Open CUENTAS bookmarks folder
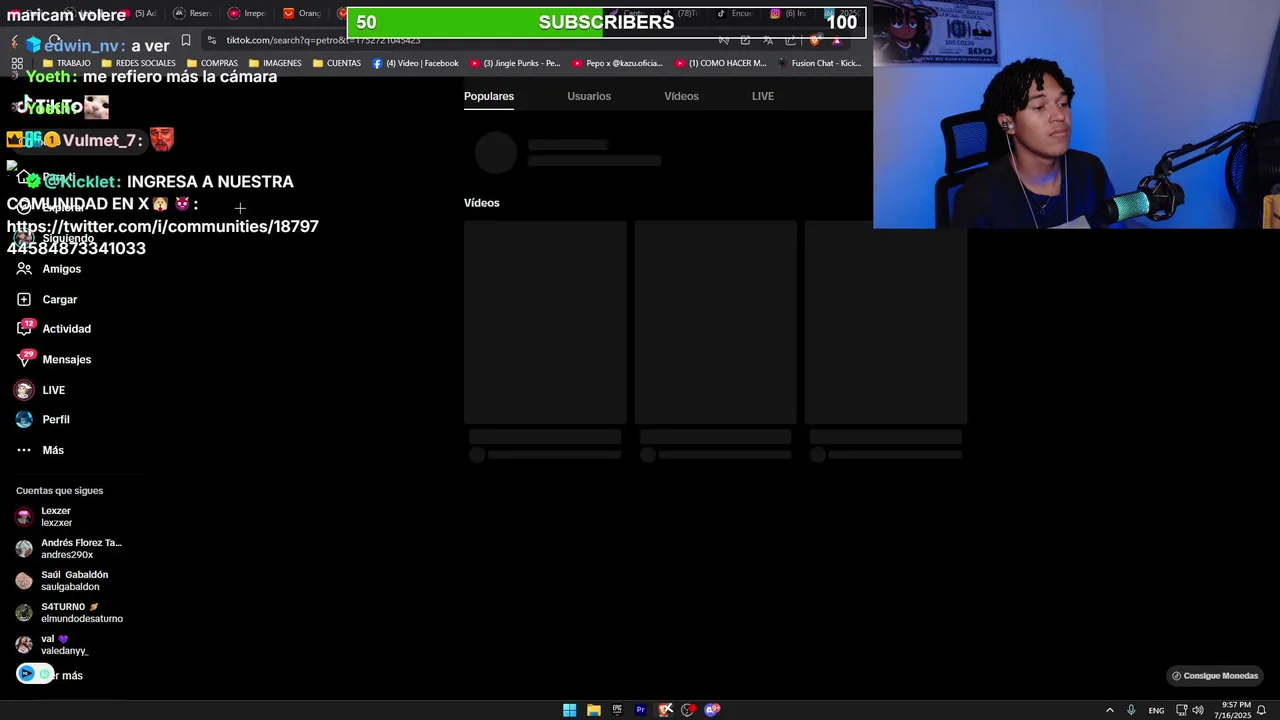Viewport: 1280px width, 720px height. click(337, 63)
